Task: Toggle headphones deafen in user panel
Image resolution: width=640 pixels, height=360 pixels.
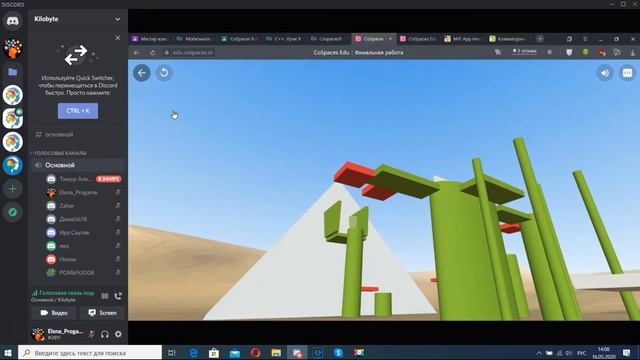Action: pyautogui.click(x=105, y=334)
